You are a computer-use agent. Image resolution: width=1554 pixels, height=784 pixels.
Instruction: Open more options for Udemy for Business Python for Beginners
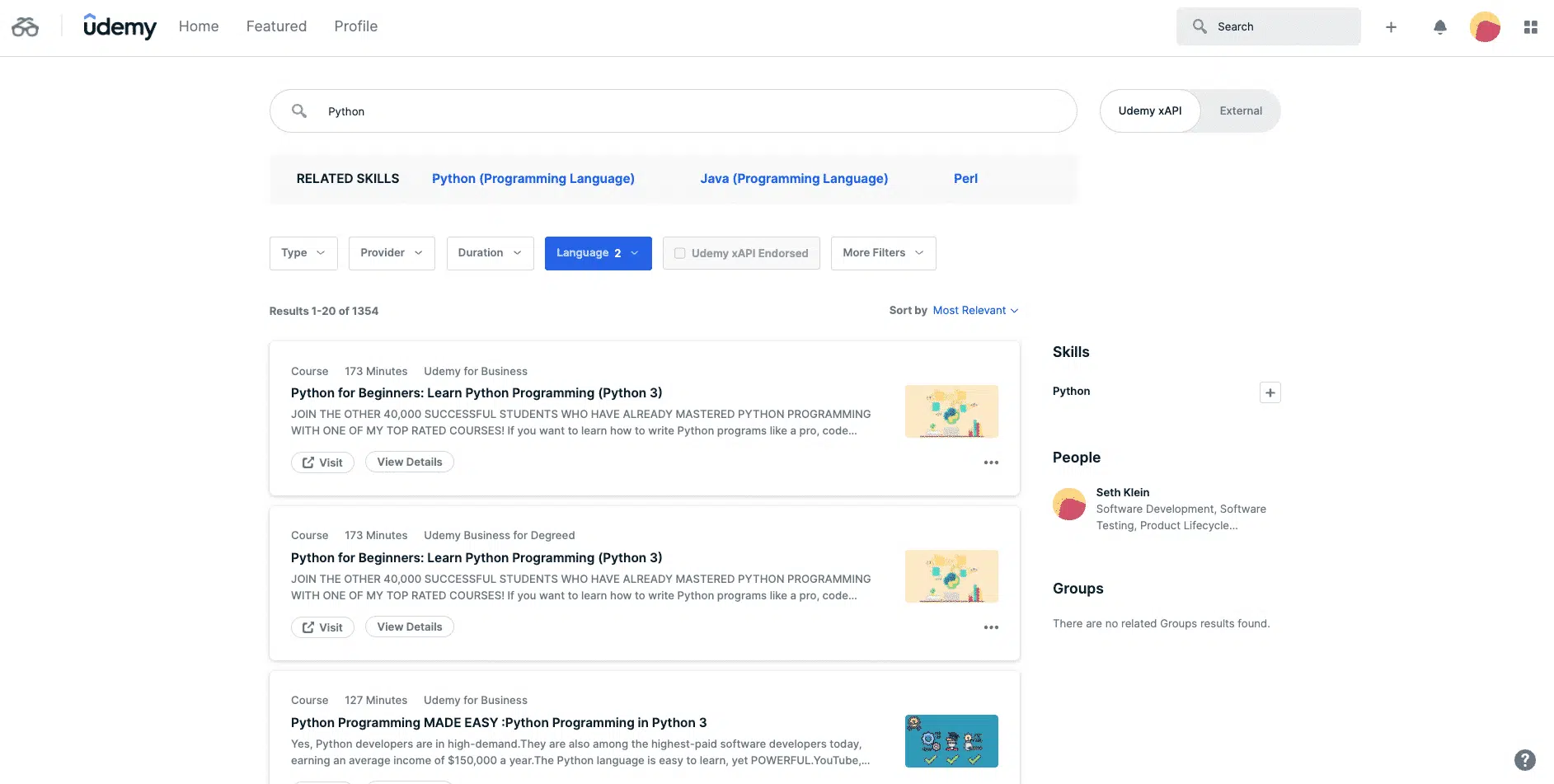[991, 462]
